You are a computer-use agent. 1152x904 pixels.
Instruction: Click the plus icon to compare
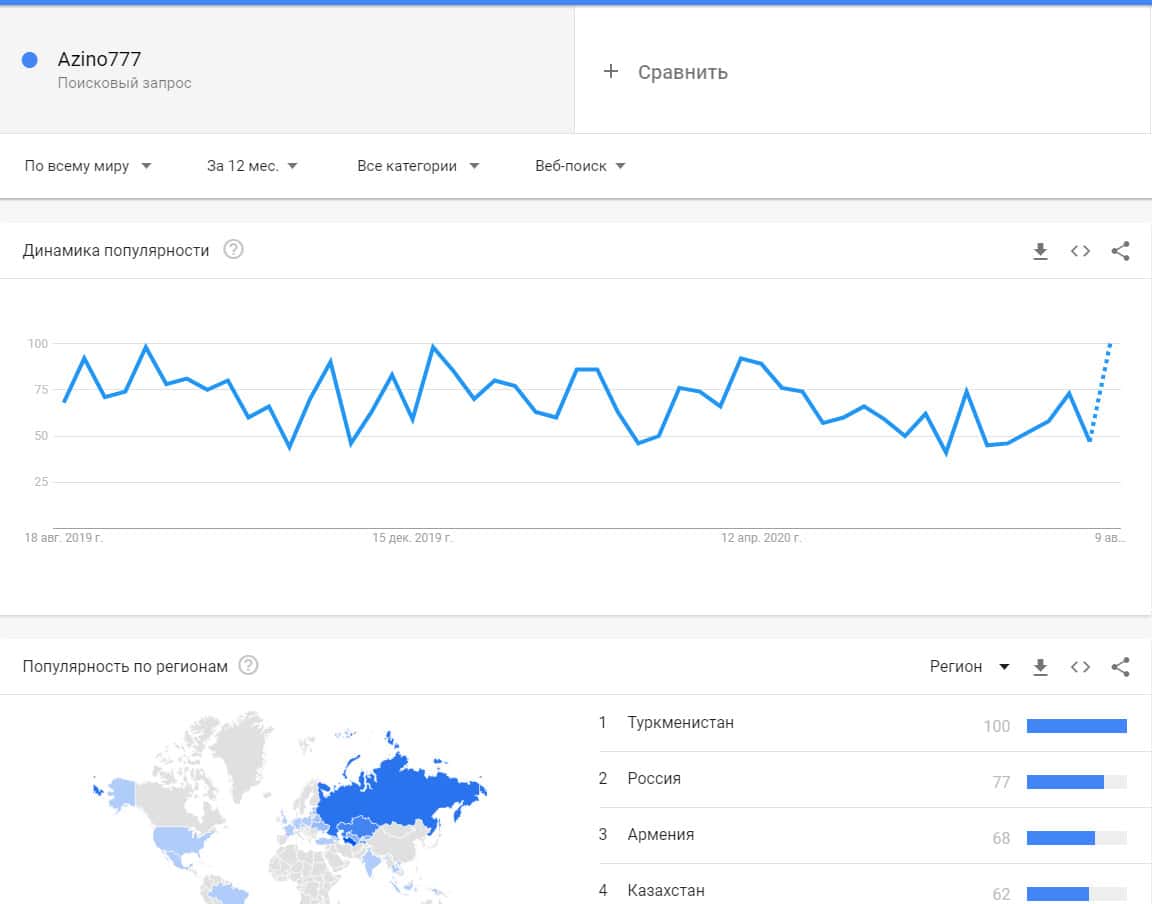click(611, 72)
